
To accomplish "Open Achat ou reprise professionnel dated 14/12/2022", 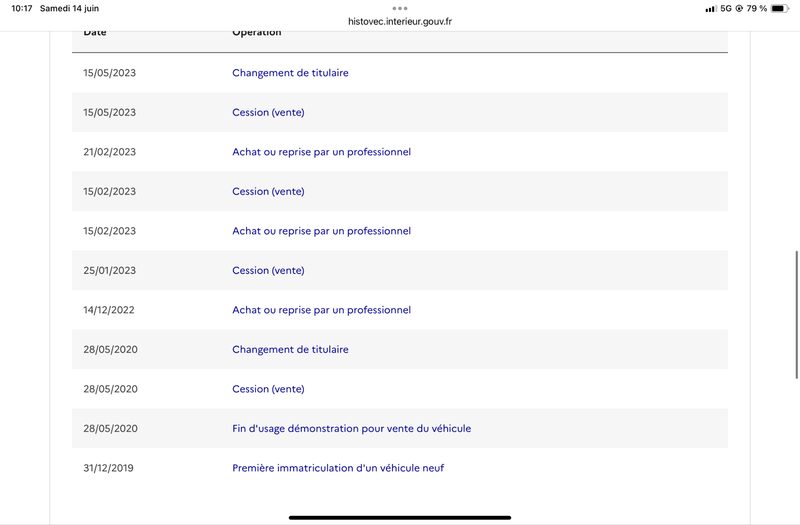I will click(321, 310).
